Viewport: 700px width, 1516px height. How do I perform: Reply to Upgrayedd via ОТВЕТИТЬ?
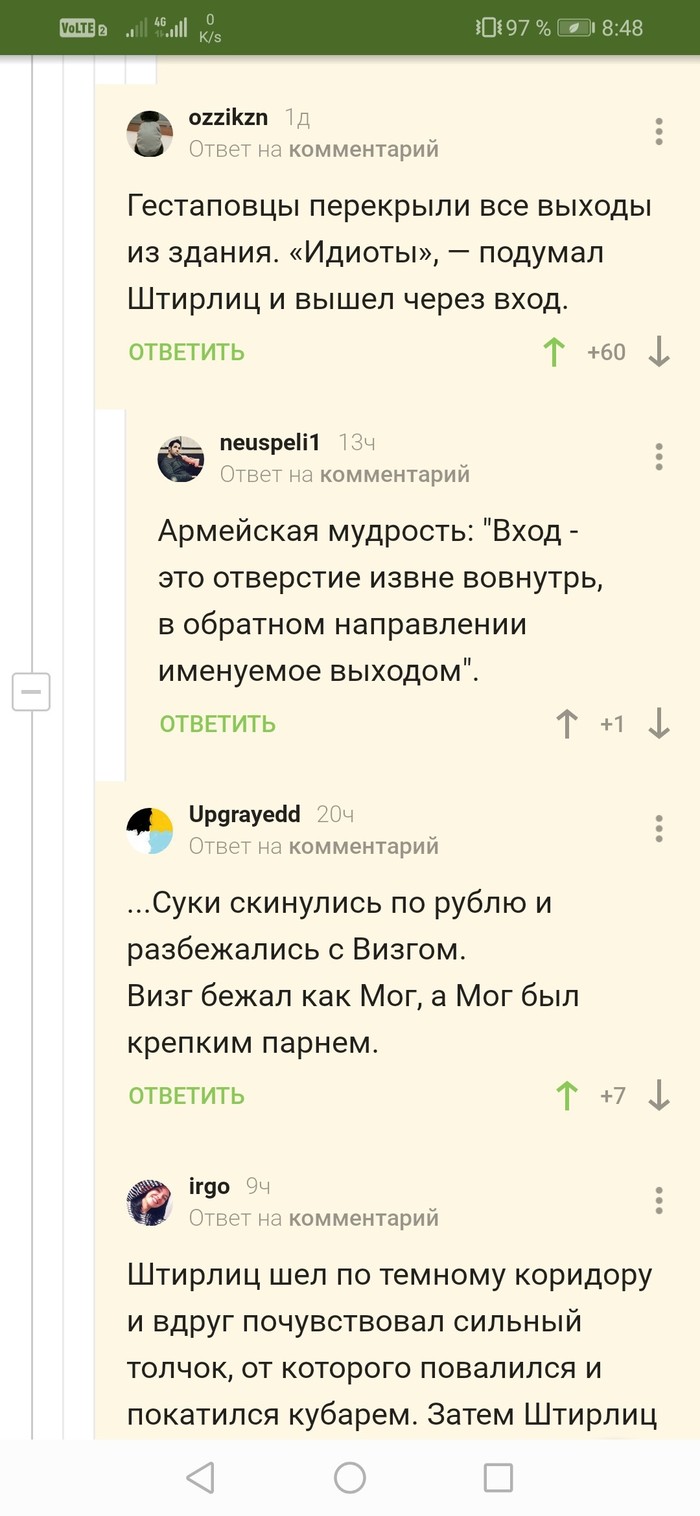187,1096
